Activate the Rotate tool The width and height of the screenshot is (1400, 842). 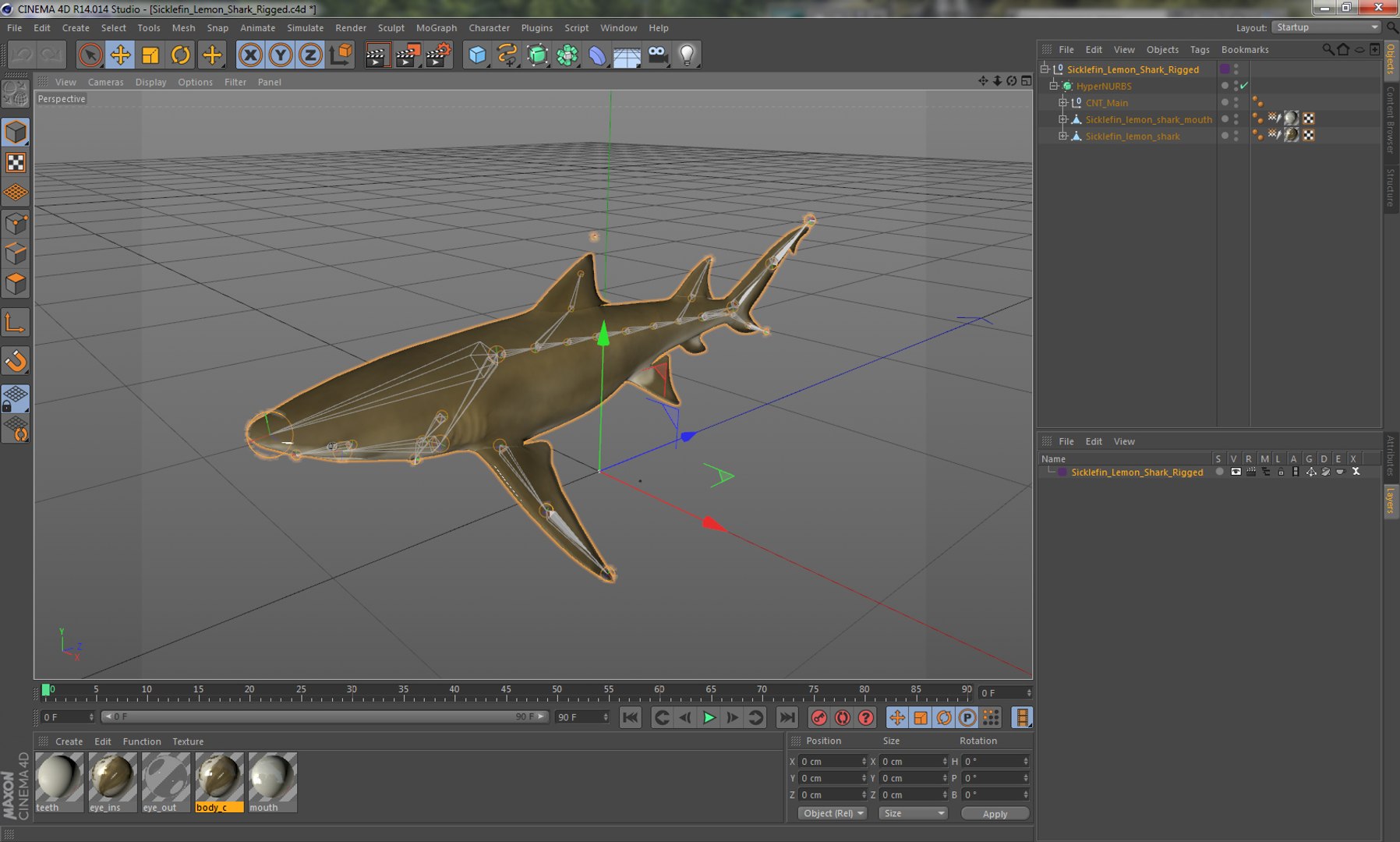(181, 55)
